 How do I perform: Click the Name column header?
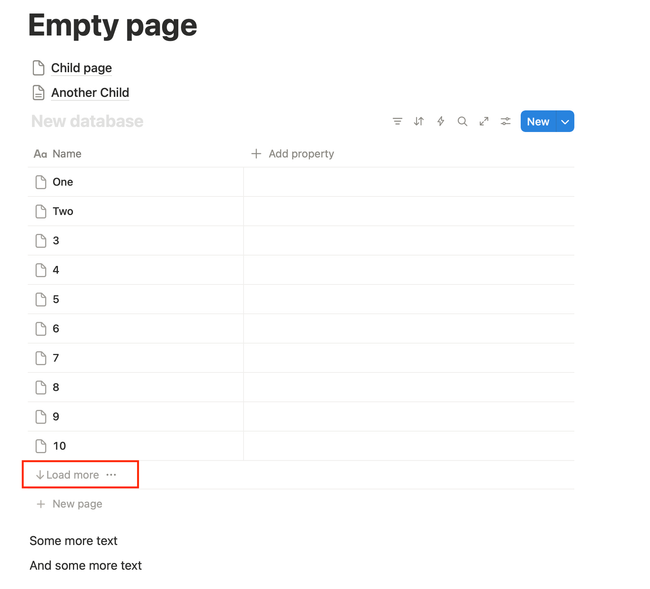pos(66,154)
